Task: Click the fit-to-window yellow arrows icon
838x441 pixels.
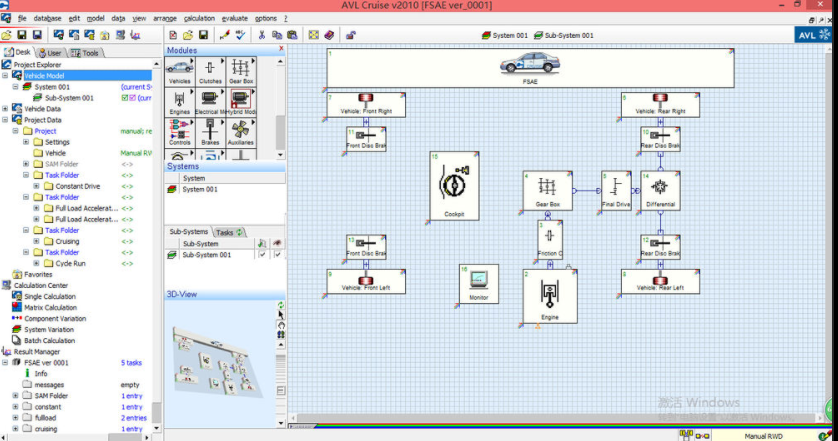Action: [x=314, y=35]
